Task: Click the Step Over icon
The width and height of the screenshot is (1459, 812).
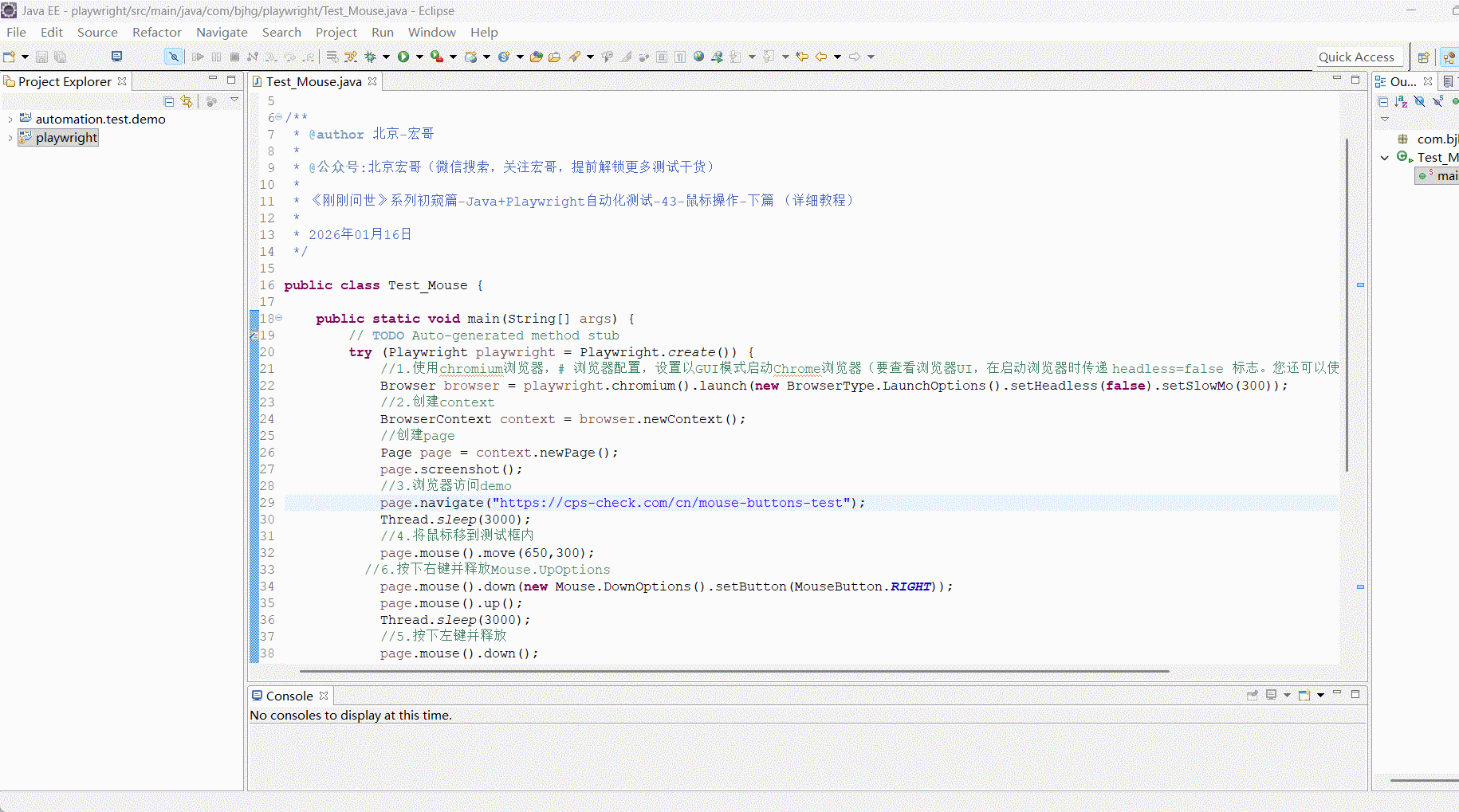Action: pyautogui.click(x=290, y=57)
